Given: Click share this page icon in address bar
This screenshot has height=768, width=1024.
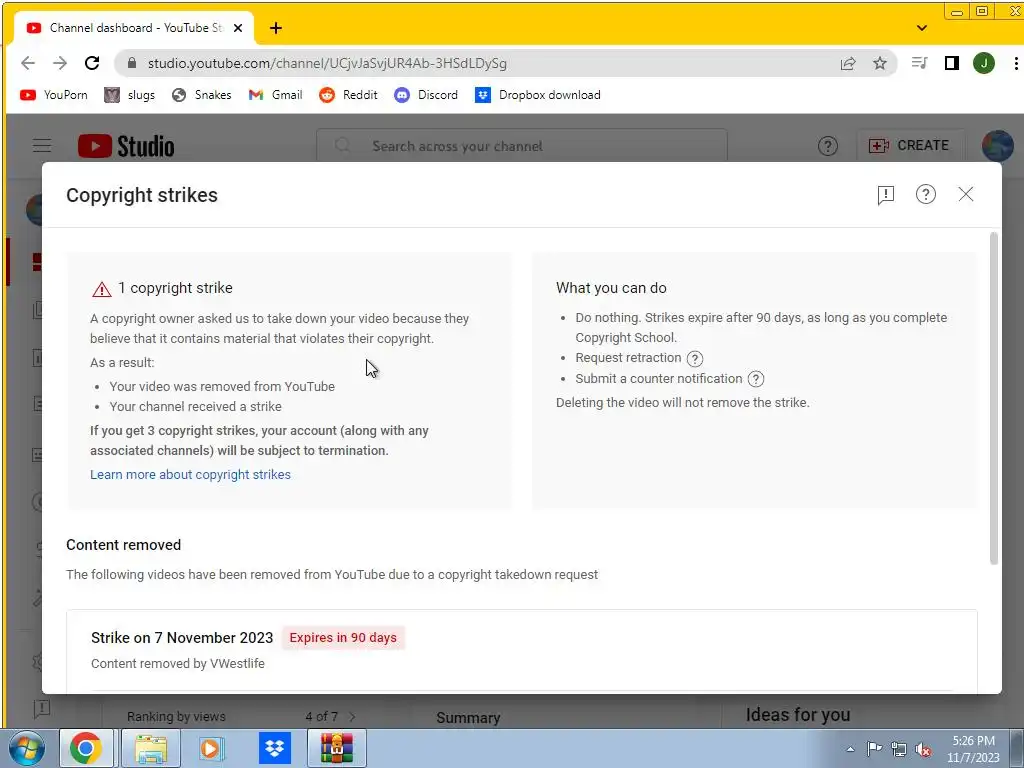Looking at the screenshot, I should click(x=848, y=63).
